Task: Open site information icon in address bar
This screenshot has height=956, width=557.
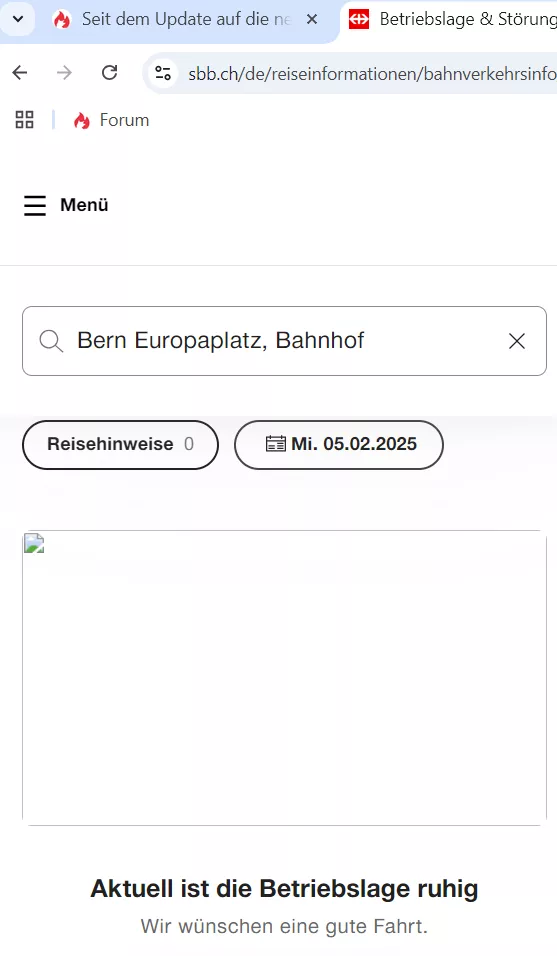Action: pos(163,73)
